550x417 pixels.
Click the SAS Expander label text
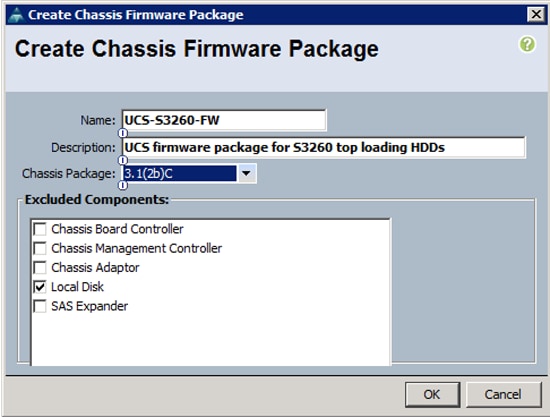(89, 306)
